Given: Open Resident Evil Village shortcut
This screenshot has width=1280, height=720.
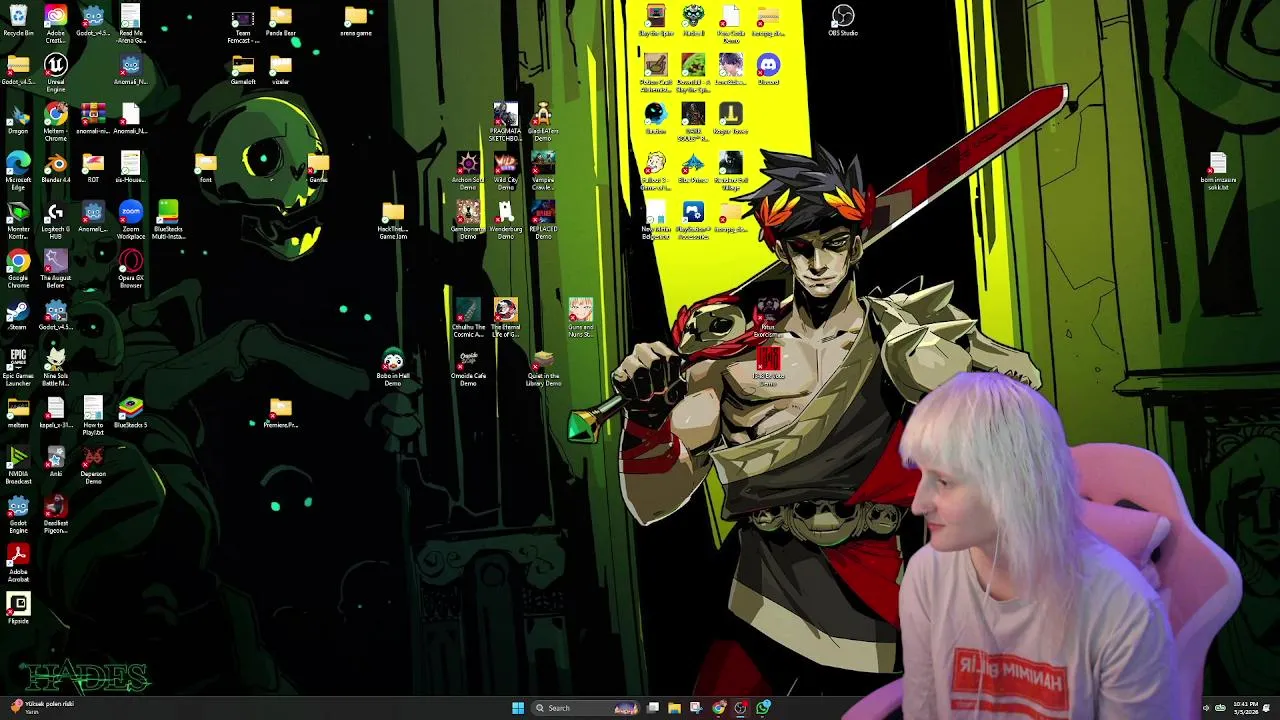Looking at the screenshot, I should pos(730,171).
